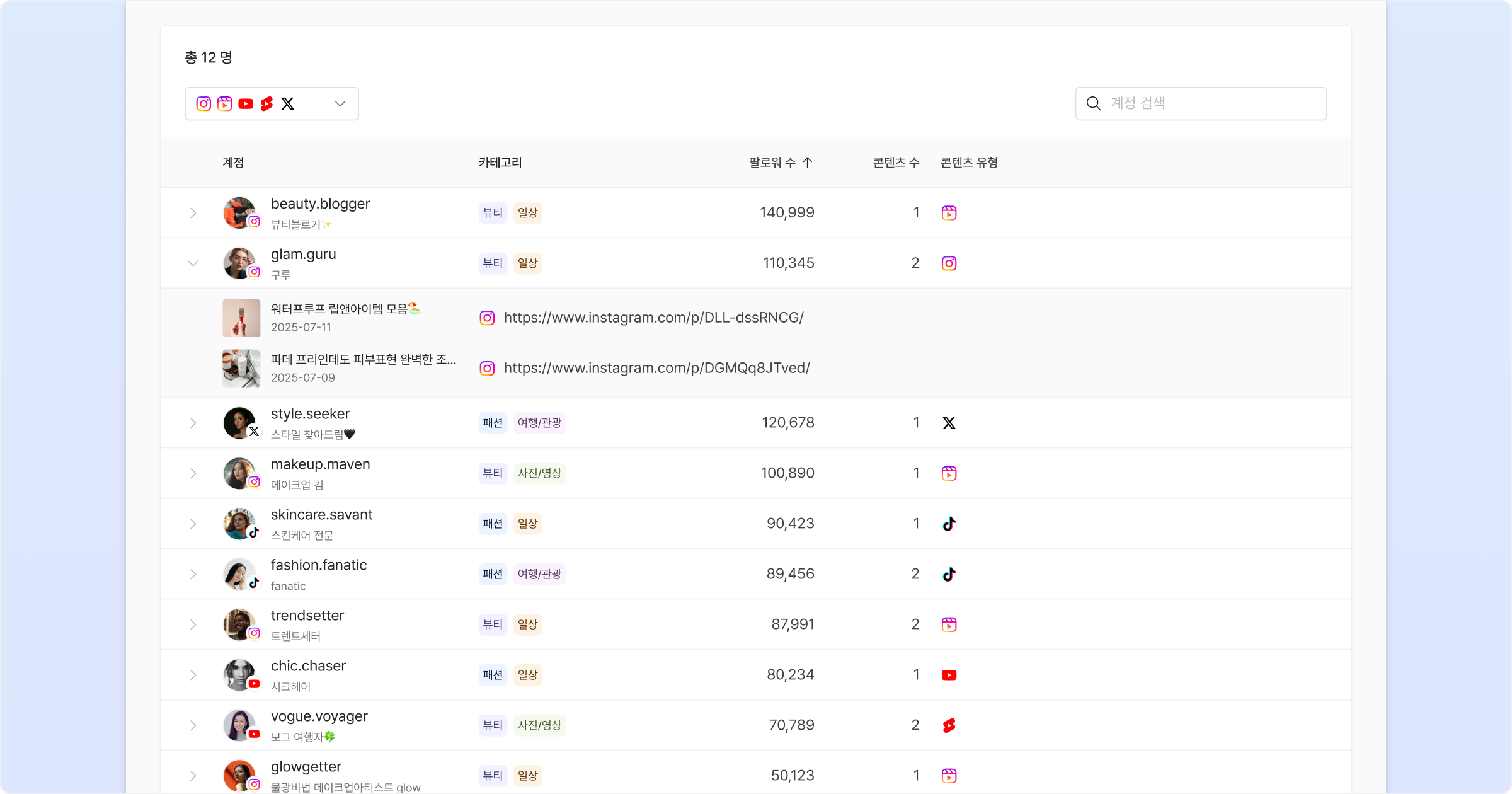Expand the beauty.blogger row
Viewport: 1512px width, 794px height.
pos(193,213)
